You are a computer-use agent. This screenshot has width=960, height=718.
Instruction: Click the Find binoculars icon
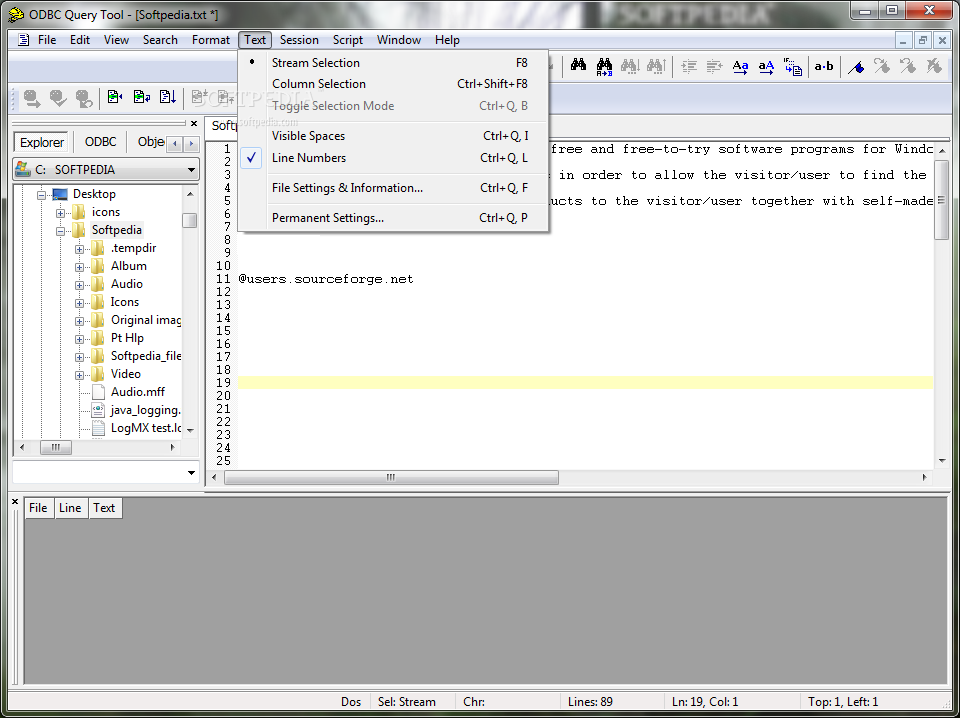[578, 65]
